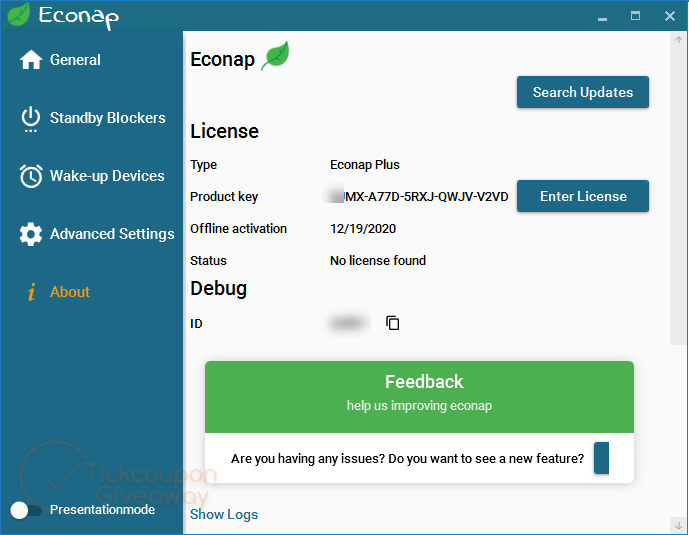Viewport: 689px width, 535px height.
Task: Maximize the Econap window
Action: (x=635, y=16)
